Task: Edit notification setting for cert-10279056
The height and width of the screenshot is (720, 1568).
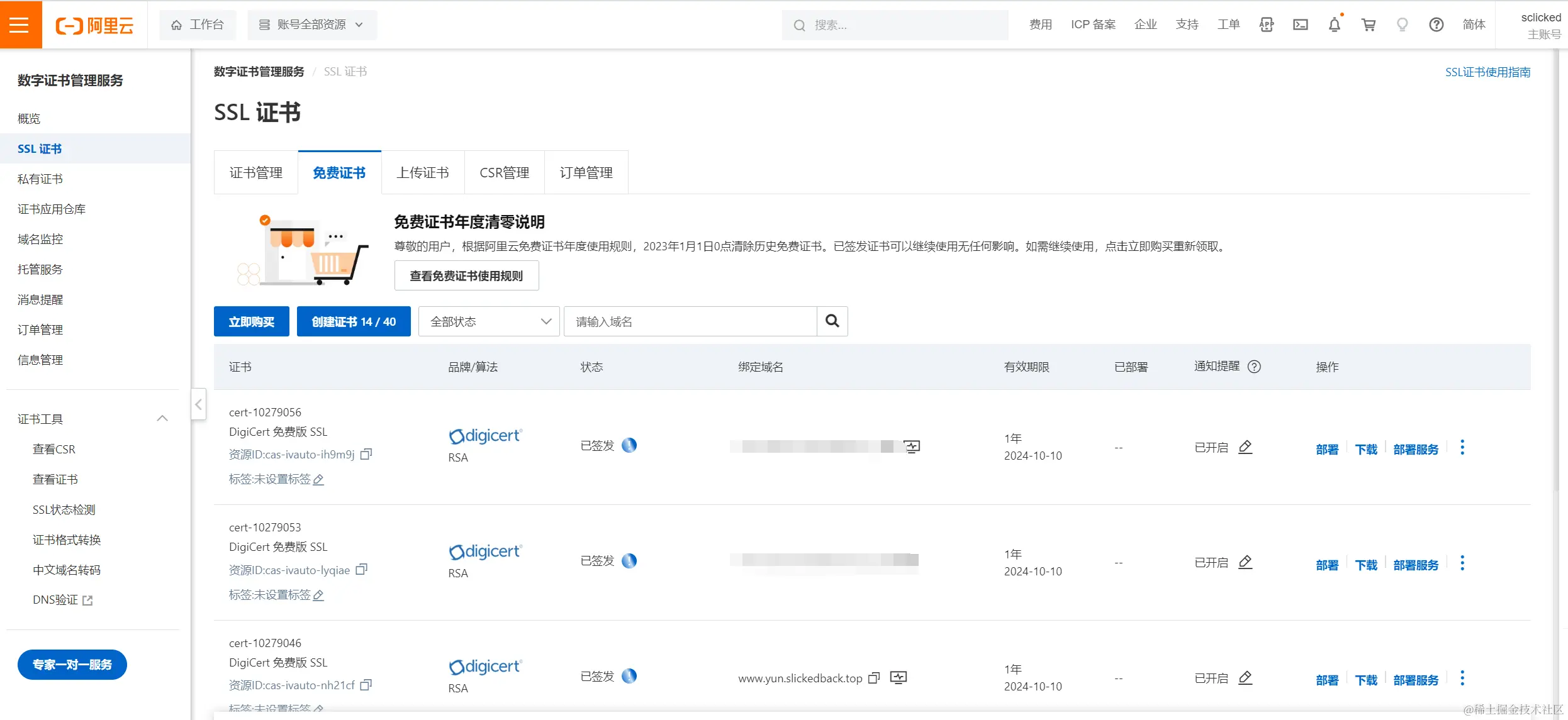Action: coord(1245,447)
